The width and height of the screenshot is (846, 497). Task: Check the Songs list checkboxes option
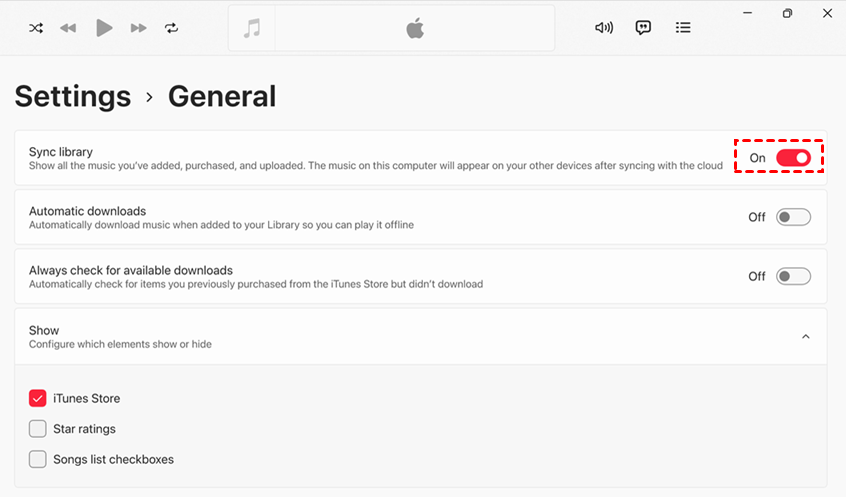point(38,459)
